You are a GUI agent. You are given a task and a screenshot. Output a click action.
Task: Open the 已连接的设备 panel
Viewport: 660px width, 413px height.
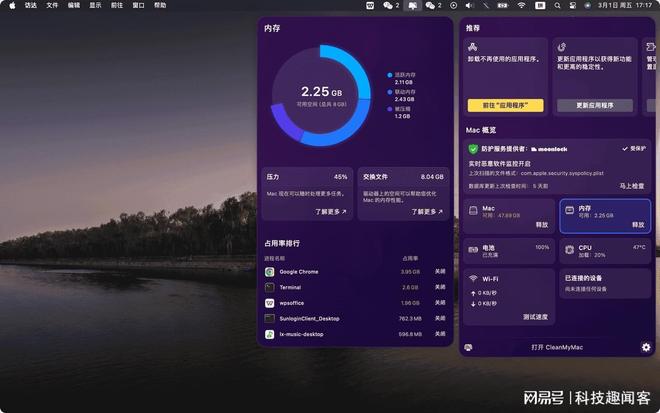[x=605, y=284]
